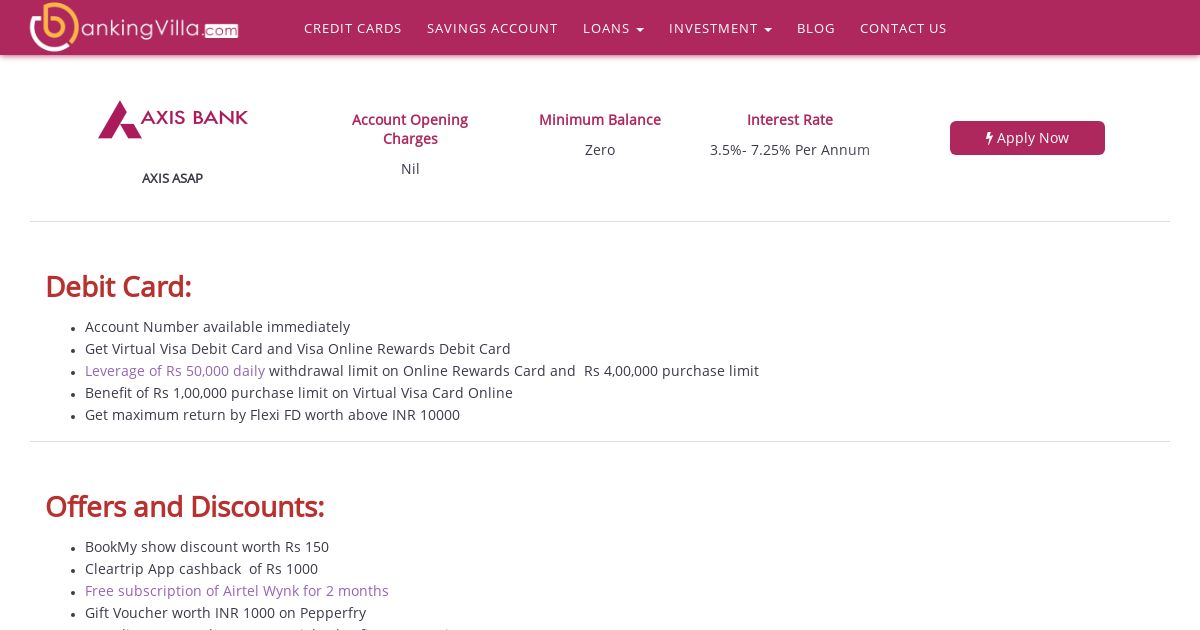Click the Offers and Discounts heading
Viewport: 1200px width, 630px height.
tap(185, 506)
